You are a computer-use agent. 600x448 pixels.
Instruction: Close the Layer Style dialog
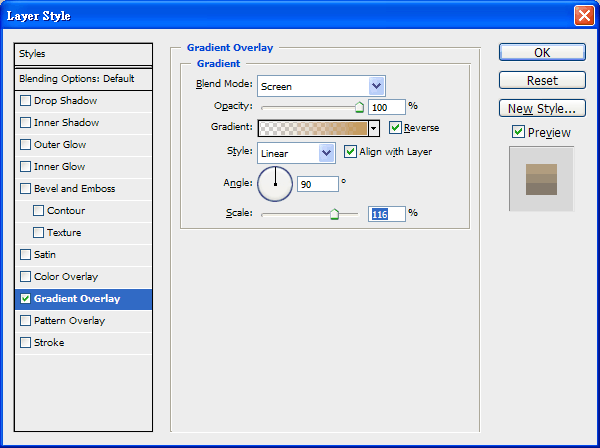[583, 16]
